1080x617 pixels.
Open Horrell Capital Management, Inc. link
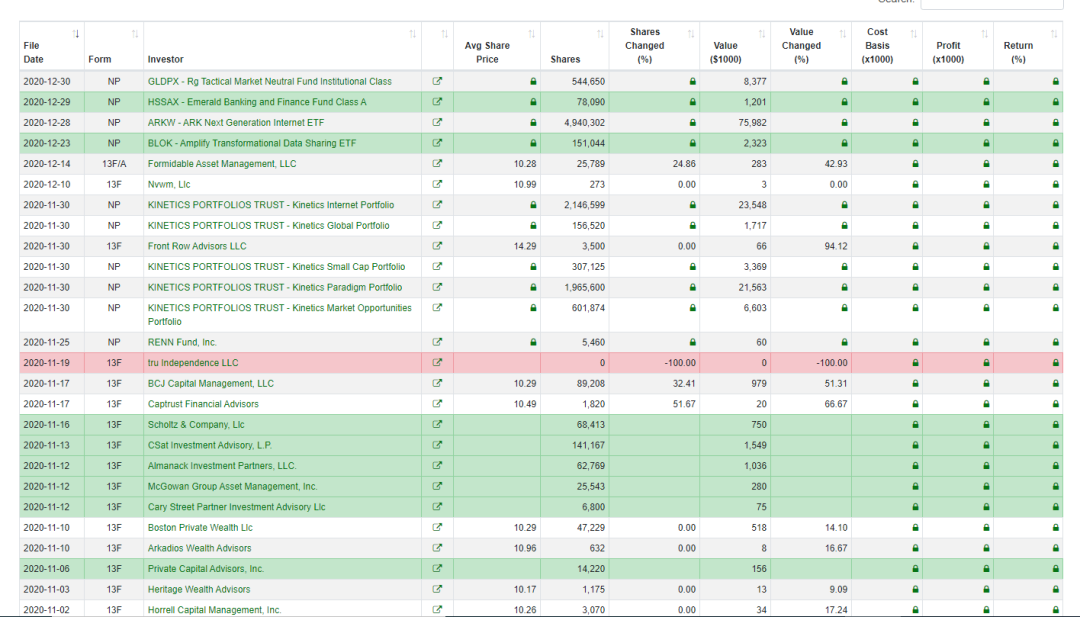(x=214, y=610)
